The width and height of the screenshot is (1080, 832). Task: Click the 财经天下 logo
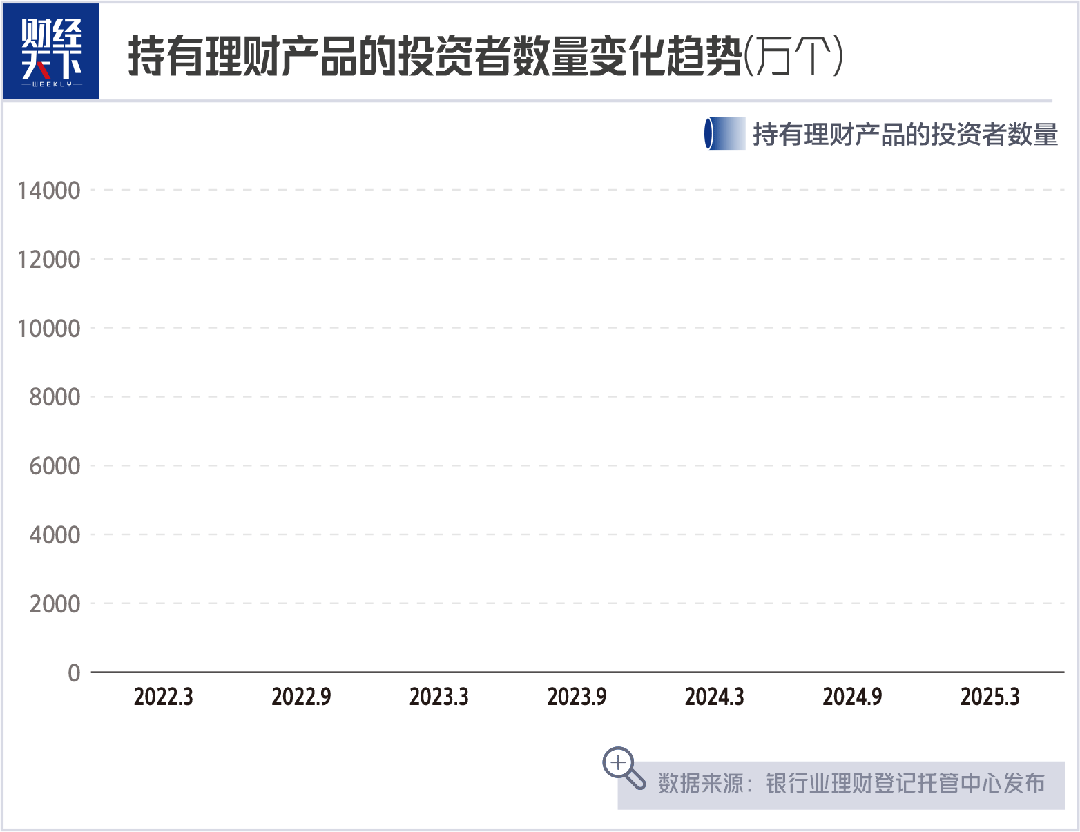coord(51,51)
